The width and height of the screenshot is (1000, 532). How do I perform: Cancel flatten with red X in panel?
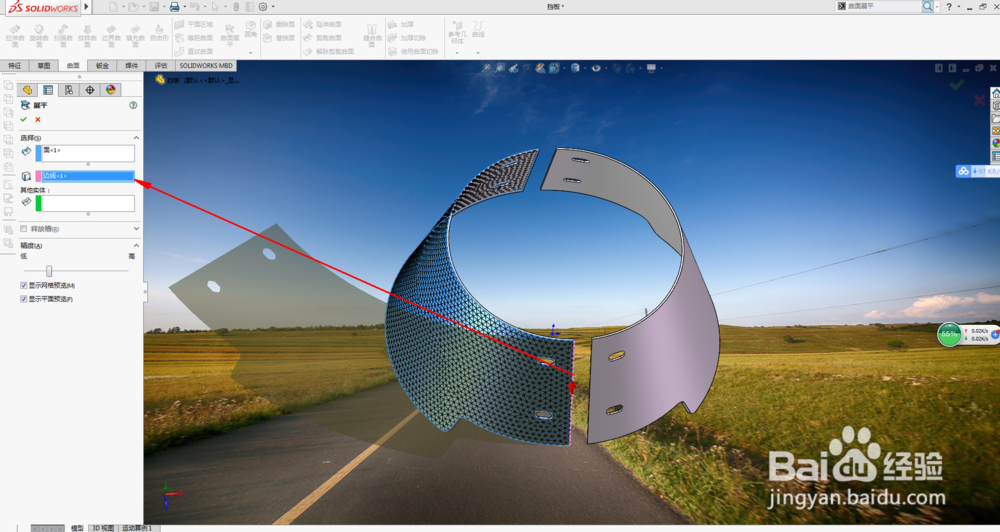[38, 119]
